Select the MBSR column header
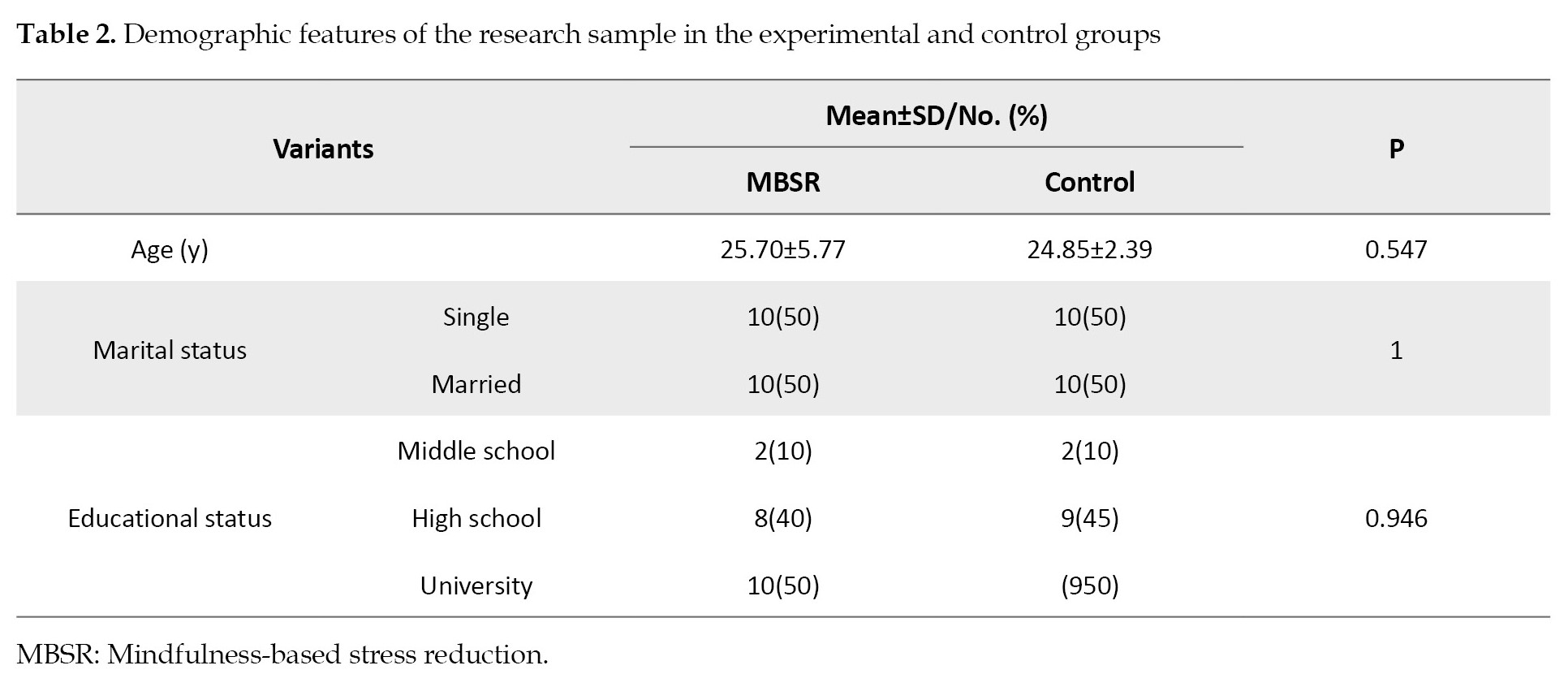The width and height of the screenshot is (1568, 687). [x=782, y=182]
